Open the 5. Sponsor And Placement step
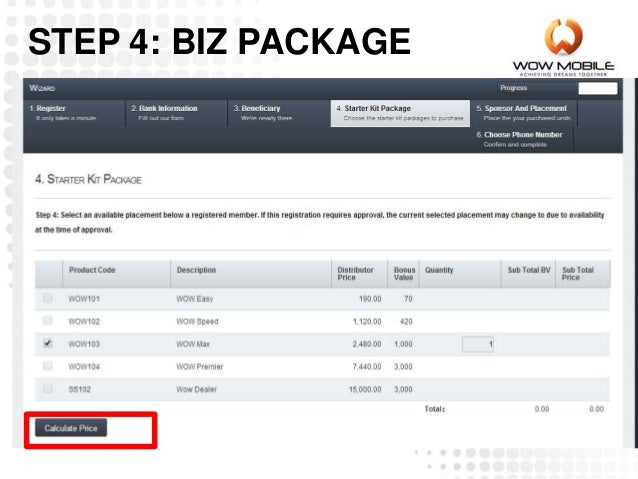The height and width of the screenshot is (479, 638). click(x=524, y=113)
